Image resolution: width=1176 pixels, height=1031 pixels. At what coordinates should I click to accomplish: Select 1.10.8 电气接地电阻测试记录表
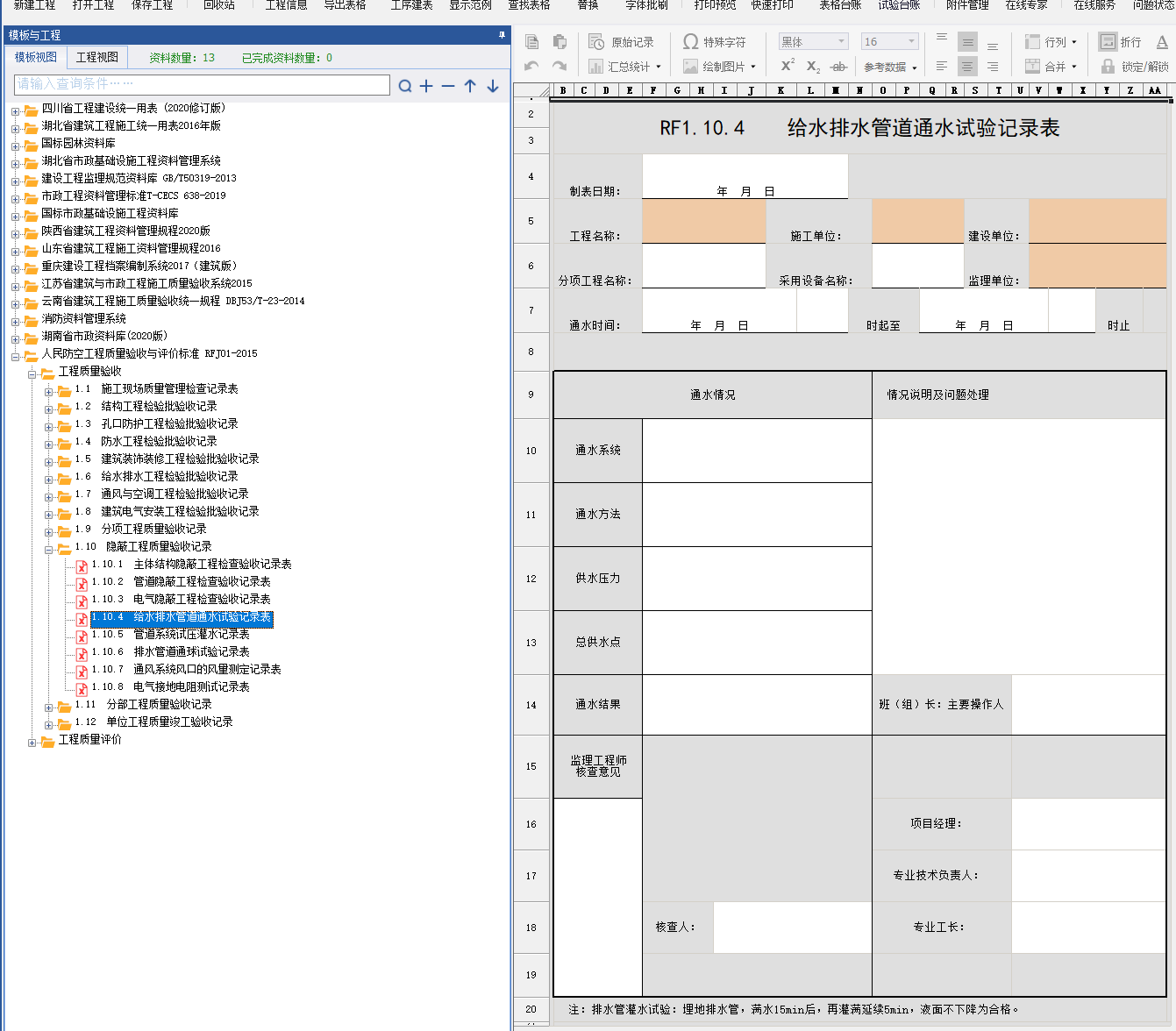pos(170,687)
